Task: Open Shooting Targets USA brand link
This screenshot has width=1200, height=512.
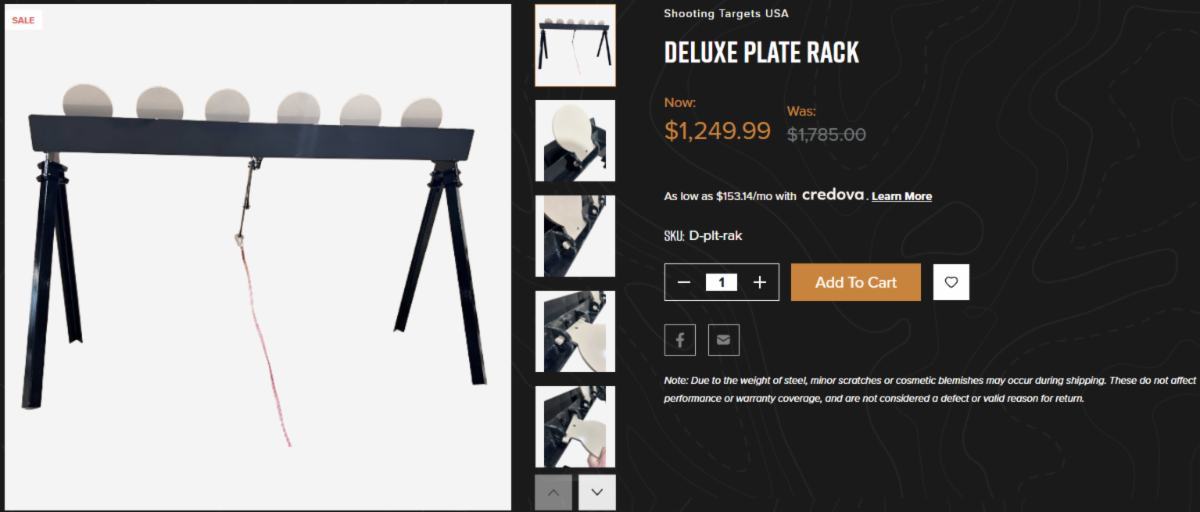Action: tap(726, 14)
